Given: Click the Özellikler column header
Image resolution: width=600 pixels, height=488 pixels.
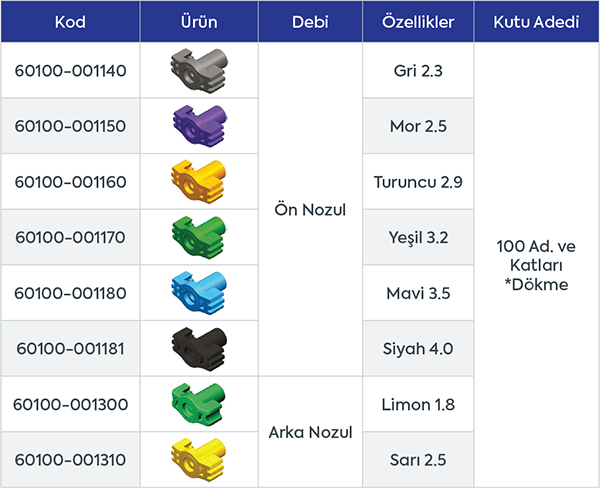Looking at the screenshot, I should pyautogui.click(x=416, y=22).
